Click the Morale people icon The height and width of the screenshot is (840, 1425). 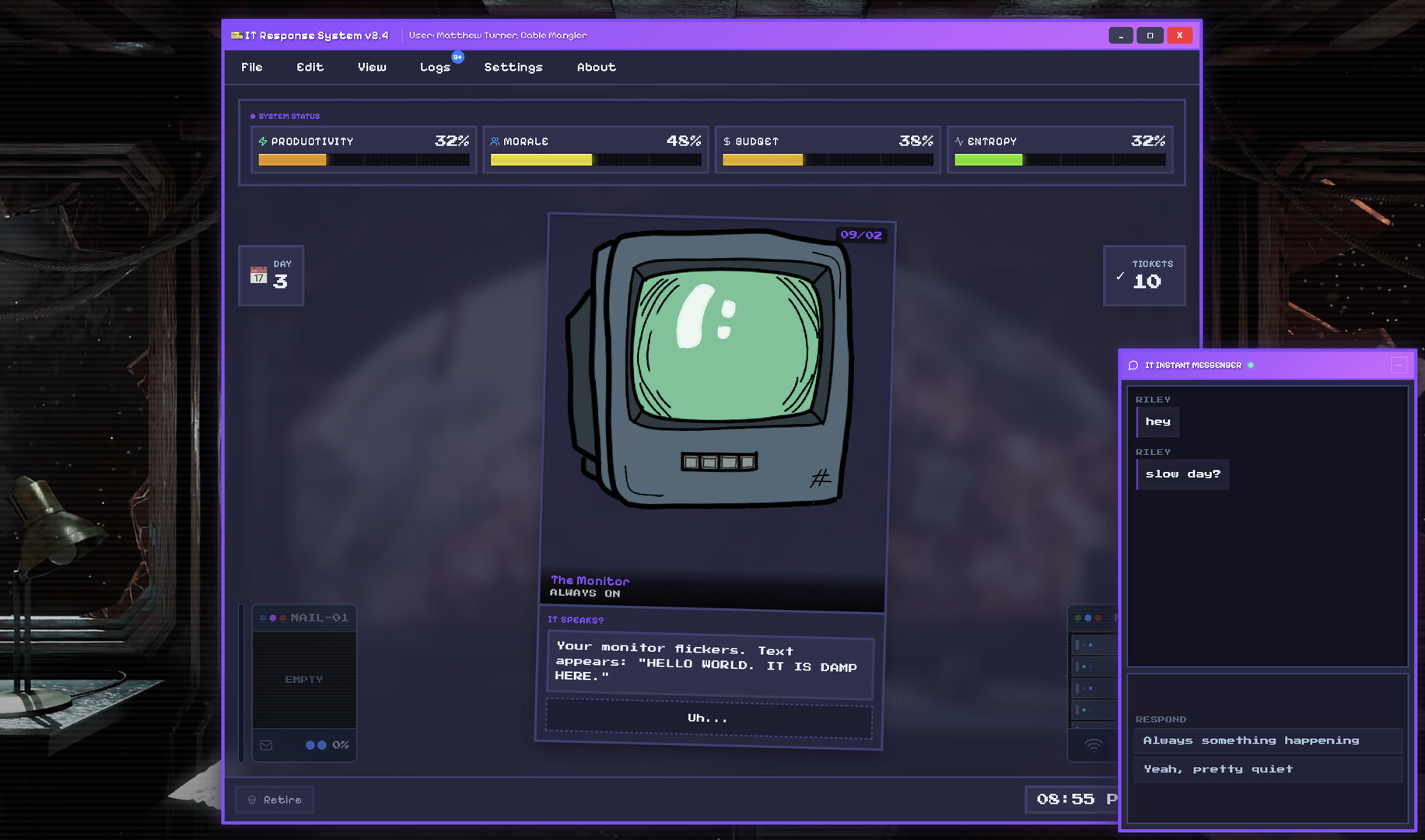pos(495,142)
